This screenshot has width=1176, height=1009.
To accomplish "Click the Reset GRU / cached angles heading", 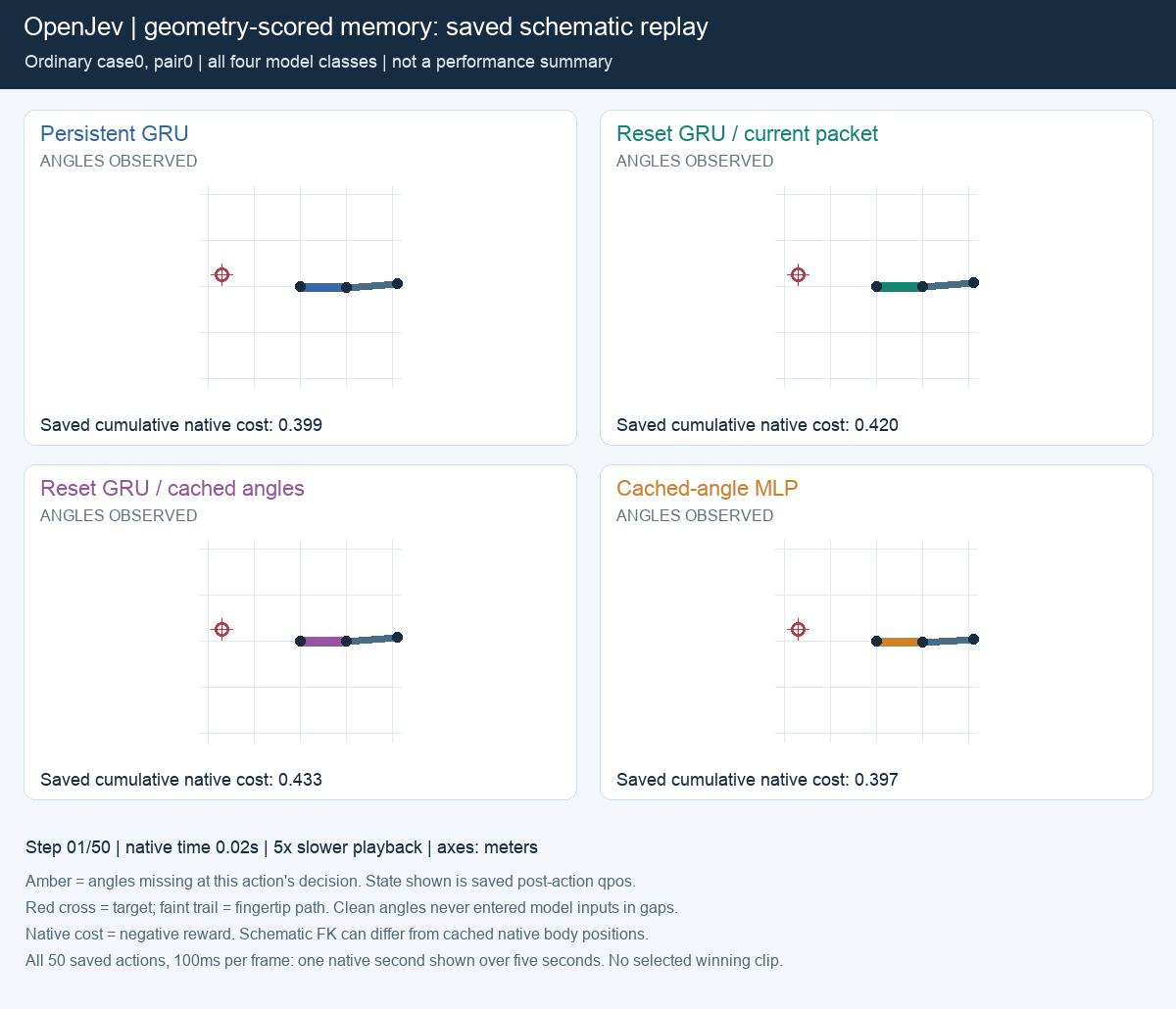I will [x=172, y=489].
